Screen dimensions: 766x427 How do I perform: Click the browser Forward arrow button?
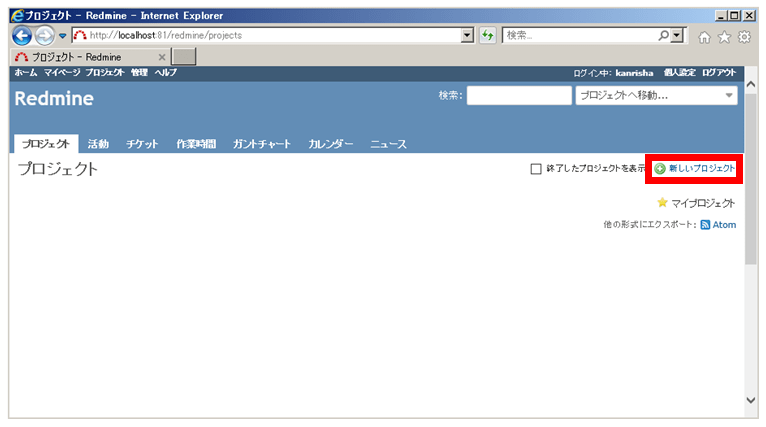click(x=44, y=35)
